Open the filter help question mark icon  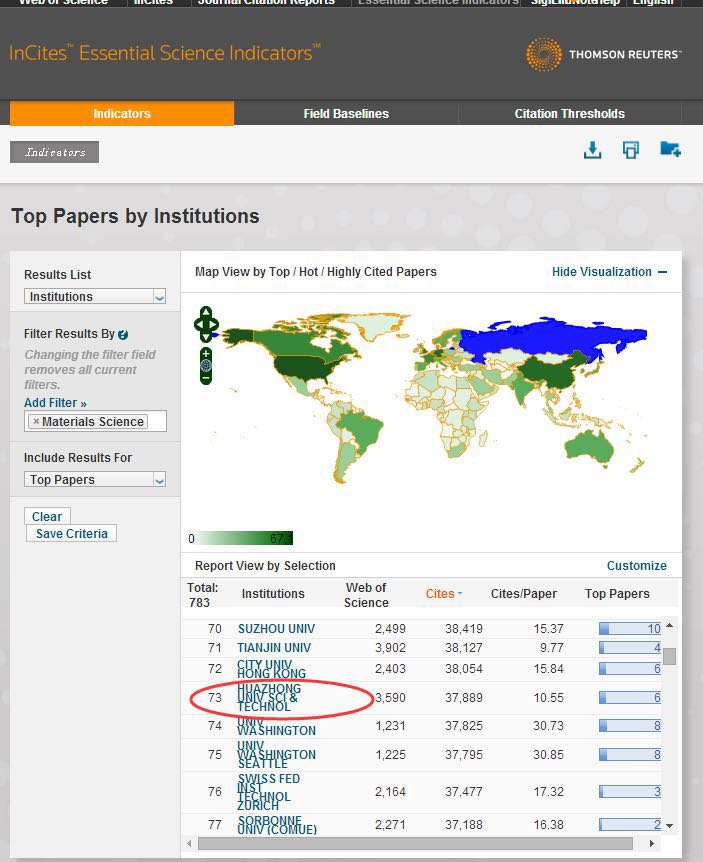pos(123,335)
